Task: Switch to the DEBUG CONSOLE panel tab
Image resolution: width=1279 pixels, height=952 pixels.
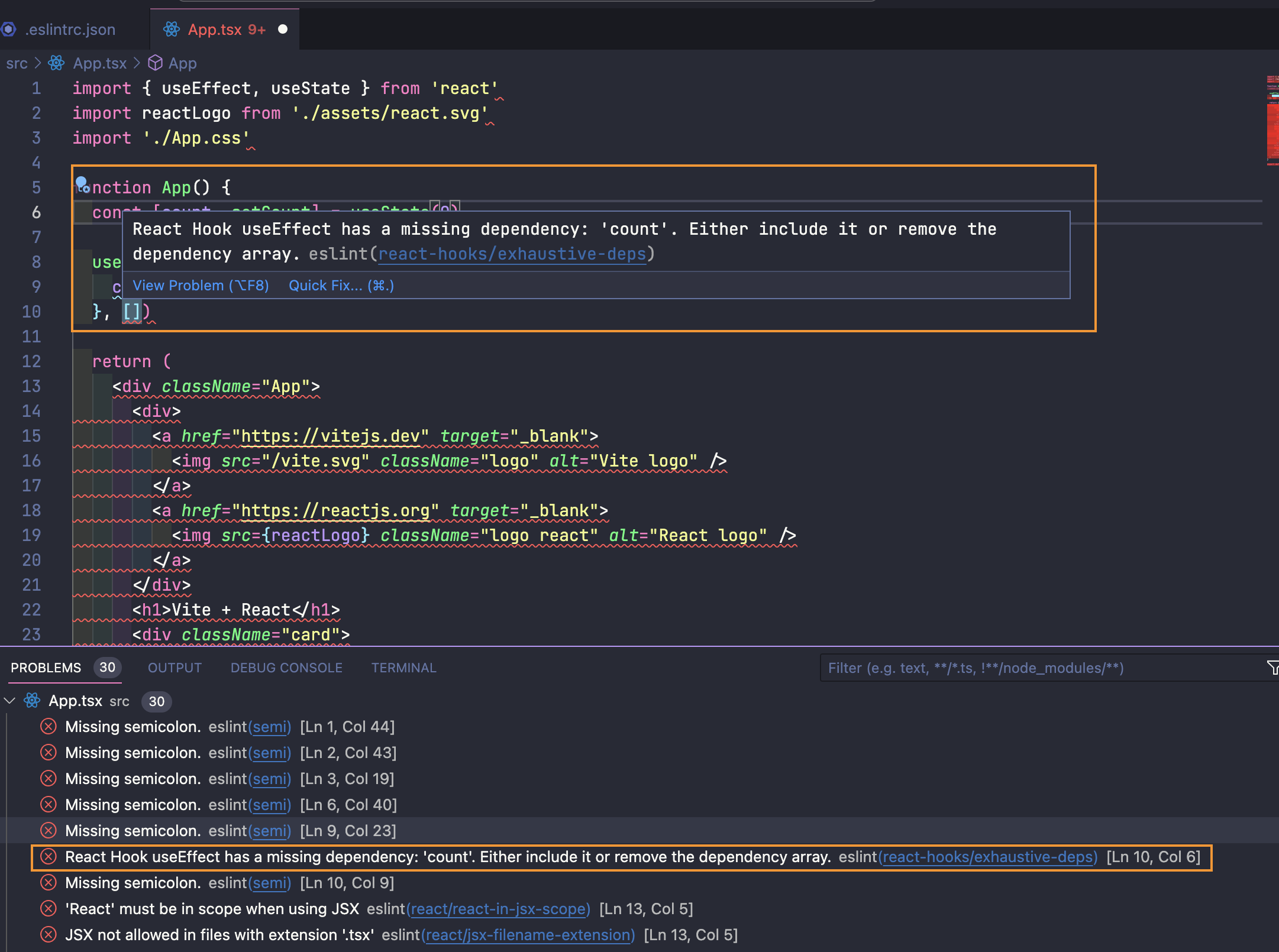Action: tap(286, 668)
